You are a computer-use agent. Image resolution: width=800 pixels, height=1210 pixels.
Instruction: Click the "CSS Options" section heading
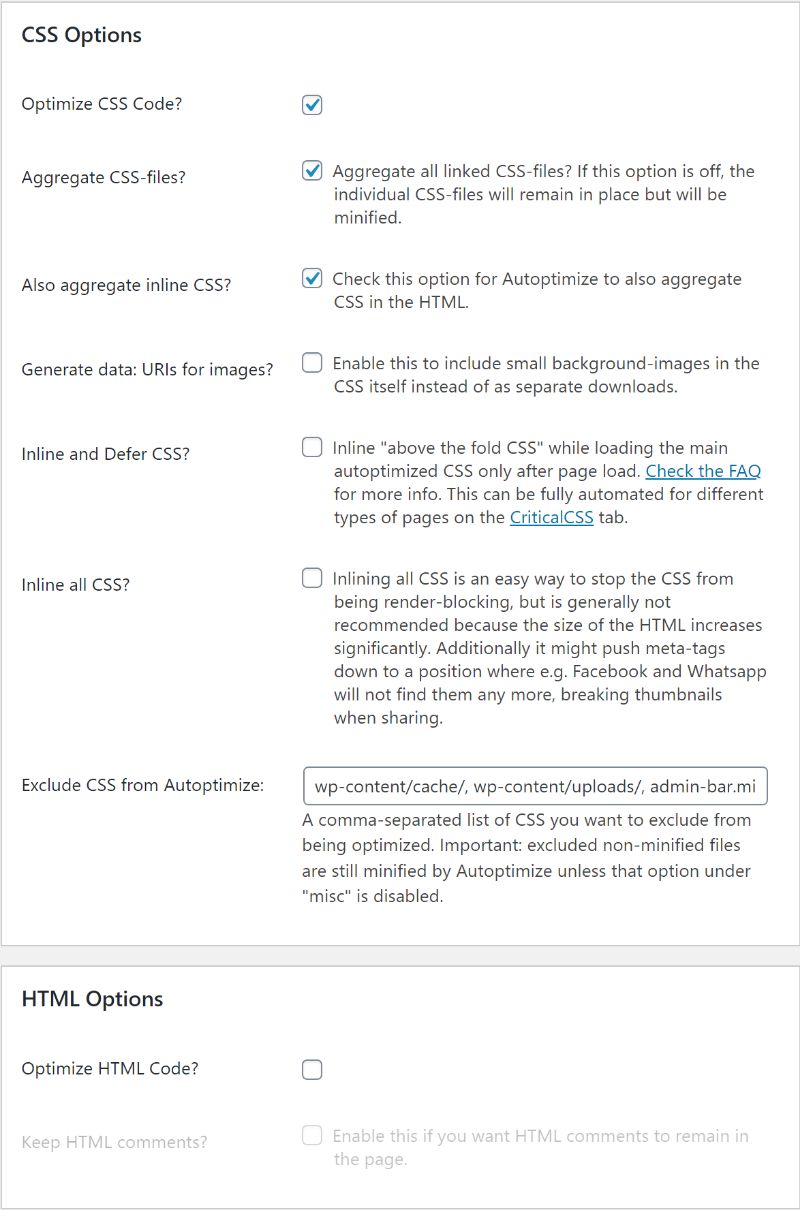(x=81, y=35)
